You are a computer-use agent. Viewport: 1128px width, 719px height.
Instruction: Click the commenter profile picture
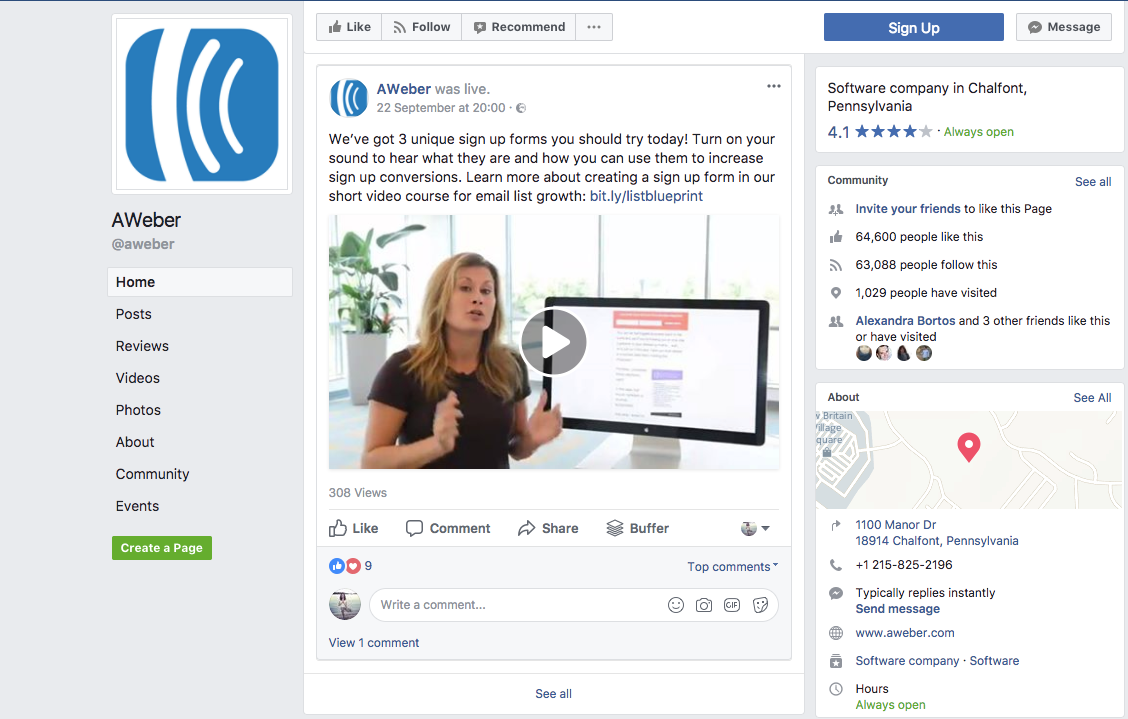tap(345, 605)
